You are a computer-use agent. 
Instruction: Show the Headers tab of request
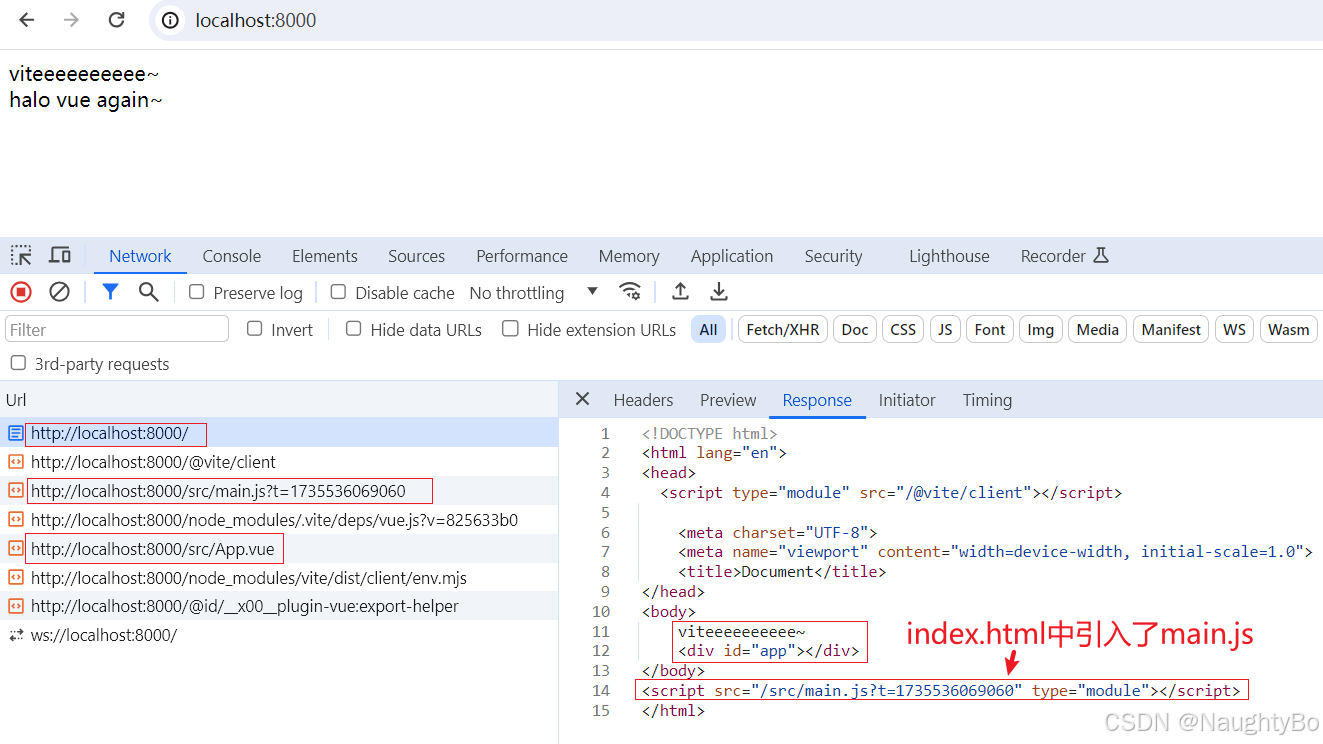point(643,400)
